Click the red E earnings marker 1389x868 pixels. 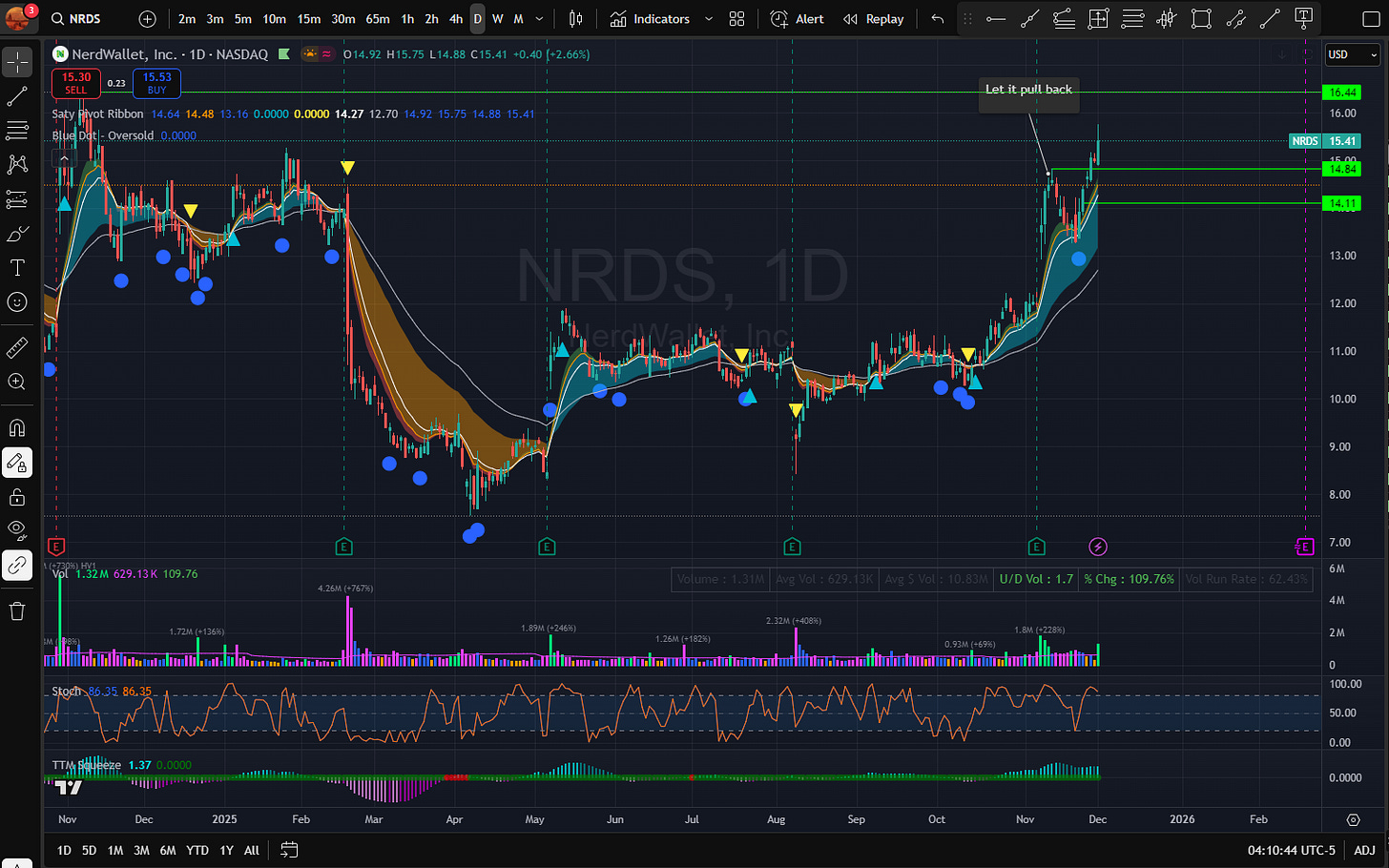click(x=56, y=547)
